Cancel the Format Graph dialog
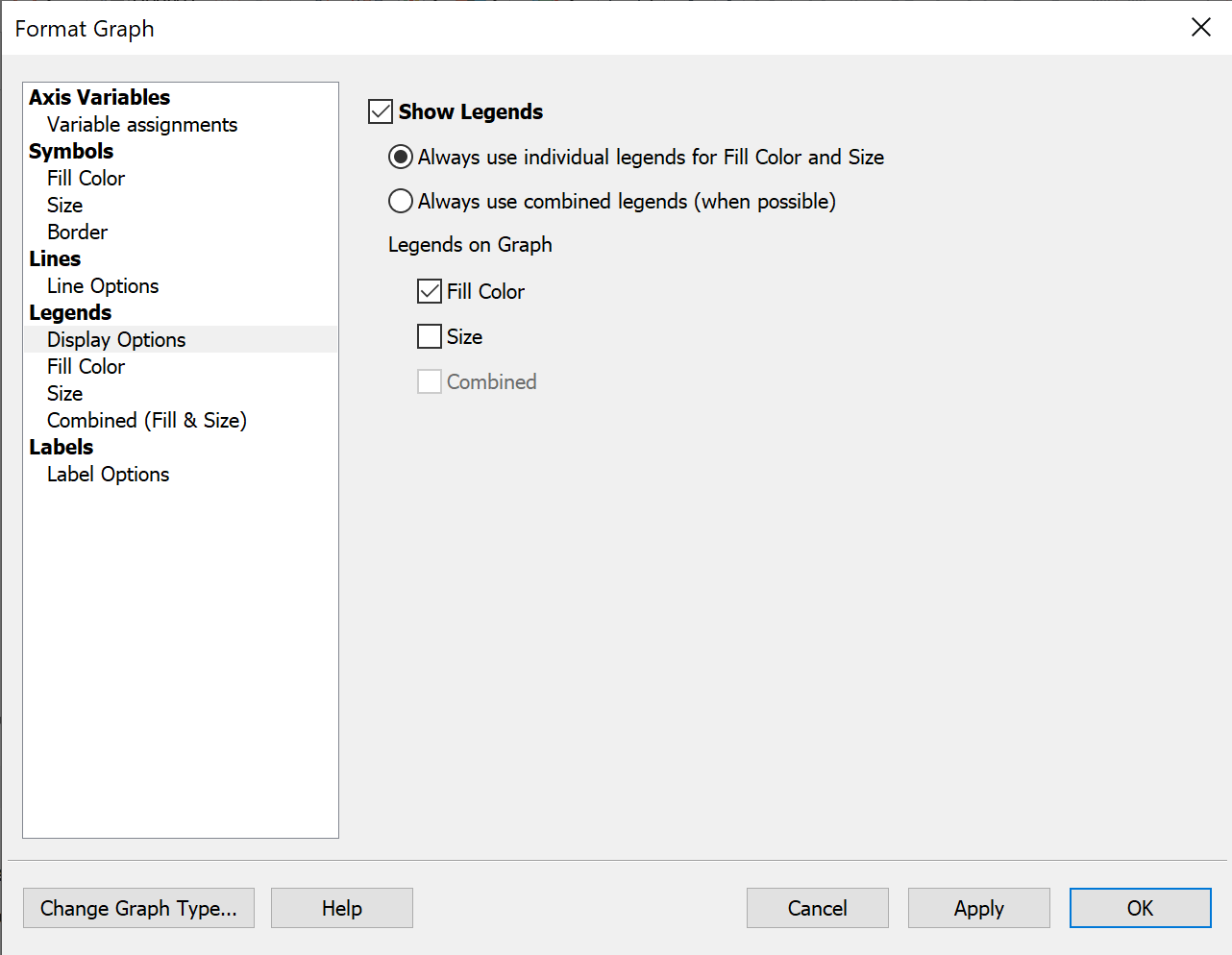Image resolution: width=1232 pixels, height=955 pixels. pyautogui.click(x=817, y=908)
